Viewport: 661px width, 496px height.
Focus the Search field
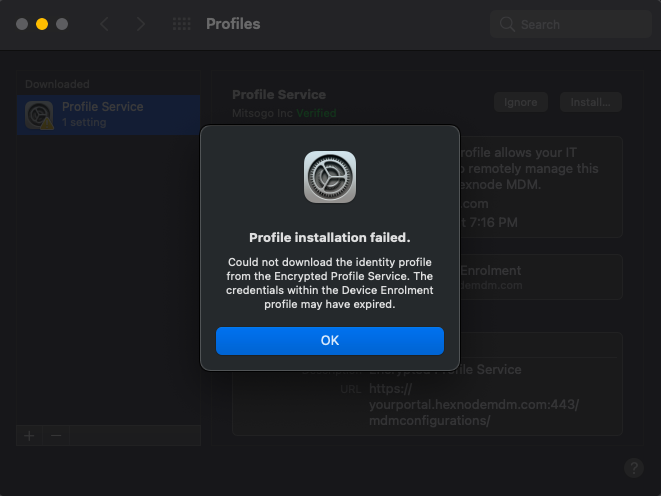pos(570,24)
